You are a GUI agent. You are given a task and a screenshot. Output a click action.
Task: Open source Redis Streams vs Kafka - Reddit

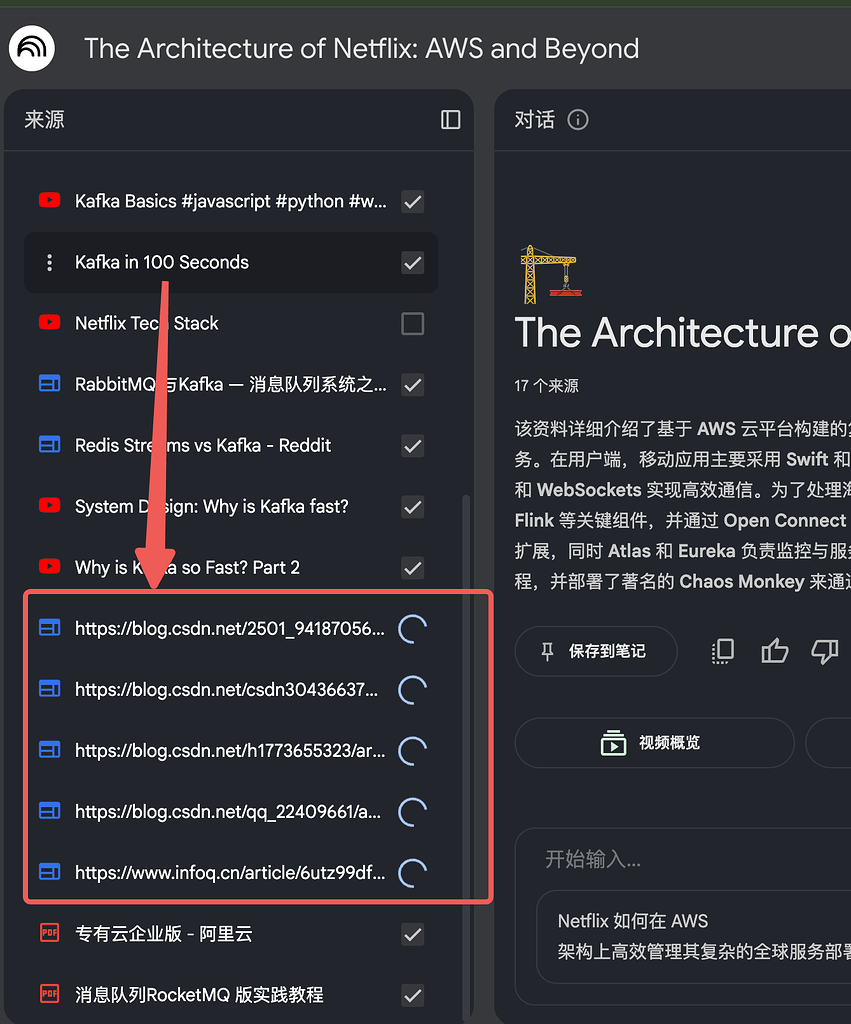pyautogui.click(x=203, y=445)
